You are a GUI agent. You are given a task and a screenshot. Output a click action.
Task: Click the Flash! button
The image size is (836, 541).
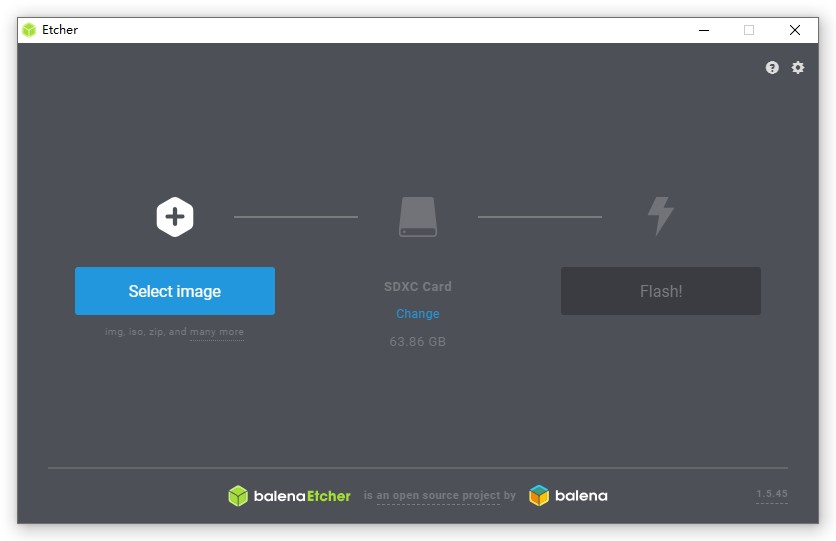(x=661, y=291)
